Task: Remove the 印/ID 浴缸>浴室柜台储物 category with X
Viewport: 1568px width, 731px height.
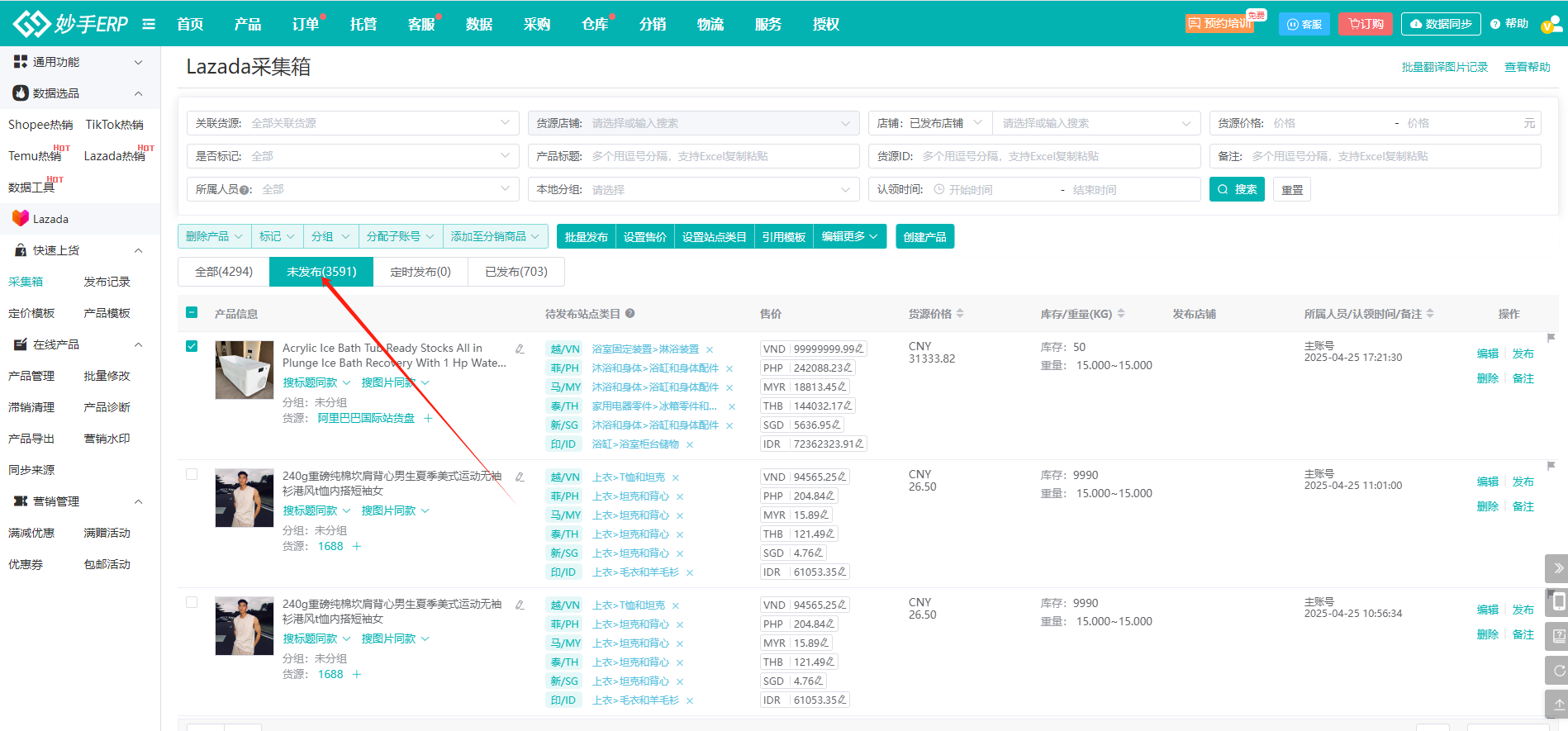Action: [690, 444]
